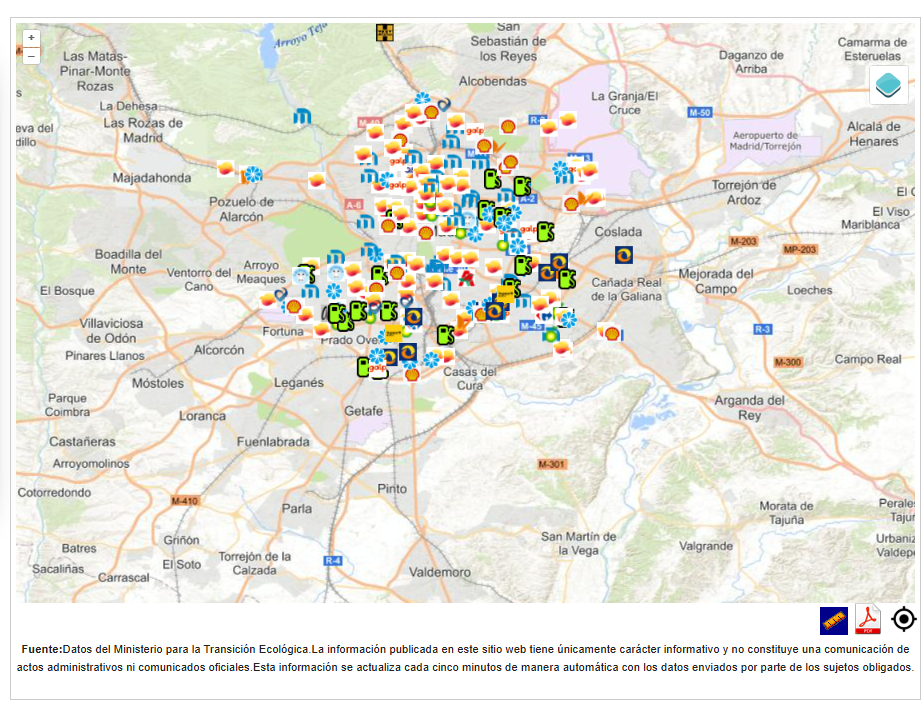
Task: Open the yellow station marker at top of map
Action: 385,32
